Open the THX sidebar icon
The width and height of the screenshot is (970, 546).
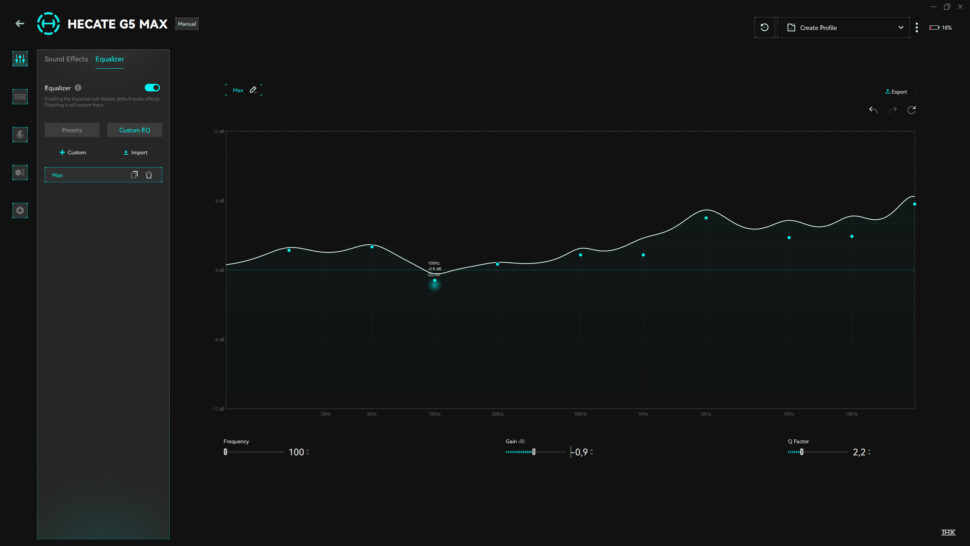tap(20, 96)
